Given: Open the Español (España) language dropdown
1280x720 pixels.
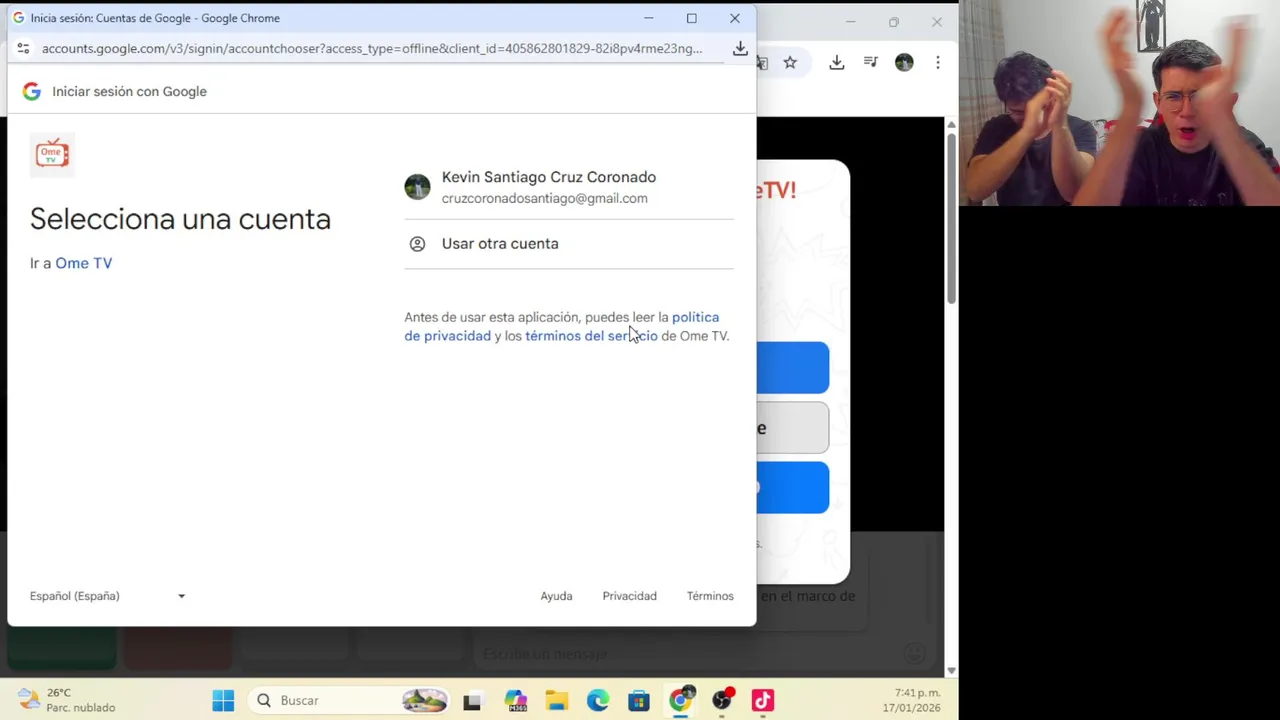Looking at the screenshot, I should point(108,596).
